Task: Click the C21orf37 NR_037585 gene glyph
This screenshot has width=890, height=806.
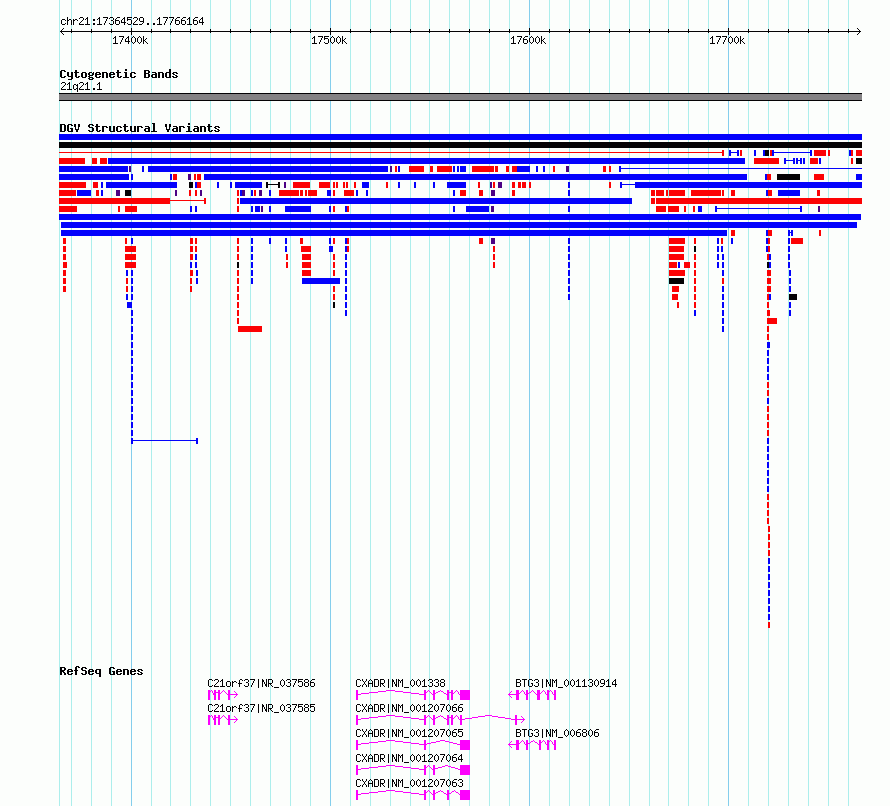Action: (x=222, y=720)
